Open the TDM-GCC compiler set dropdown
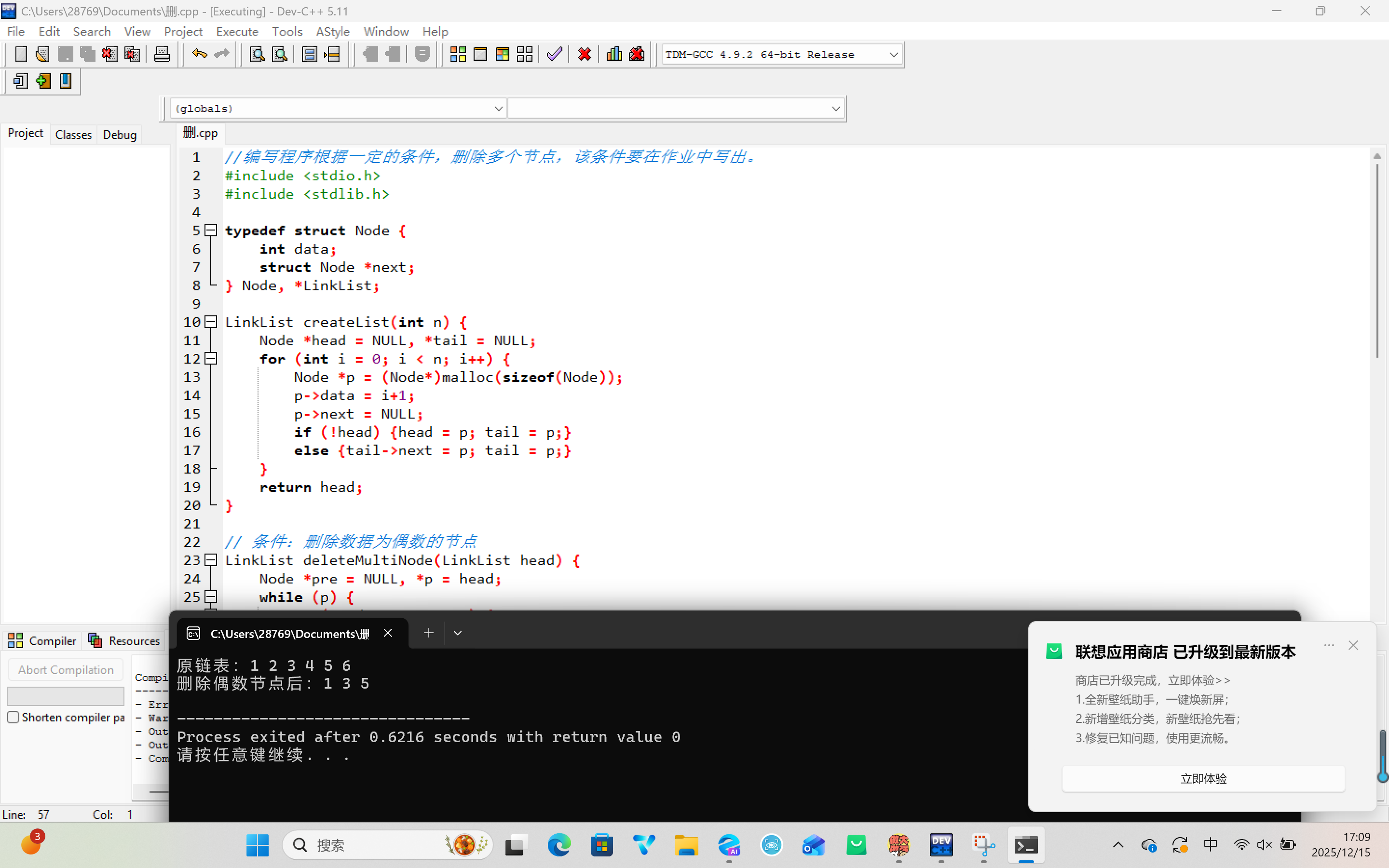Image resolution: width=1389 pixels, height=868 pixels. point(893,54)
